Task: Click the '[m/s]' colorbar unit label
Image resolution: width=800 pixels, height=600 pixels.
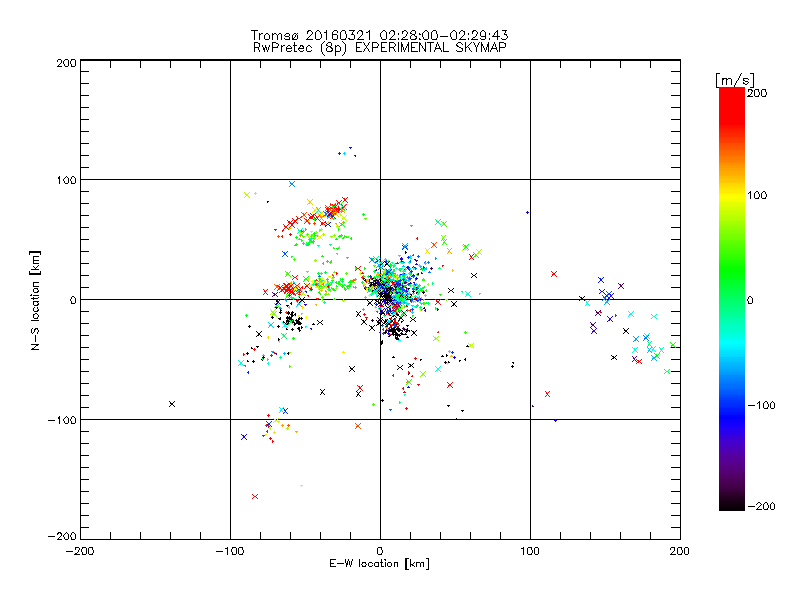Action: [x=735, y=80]
